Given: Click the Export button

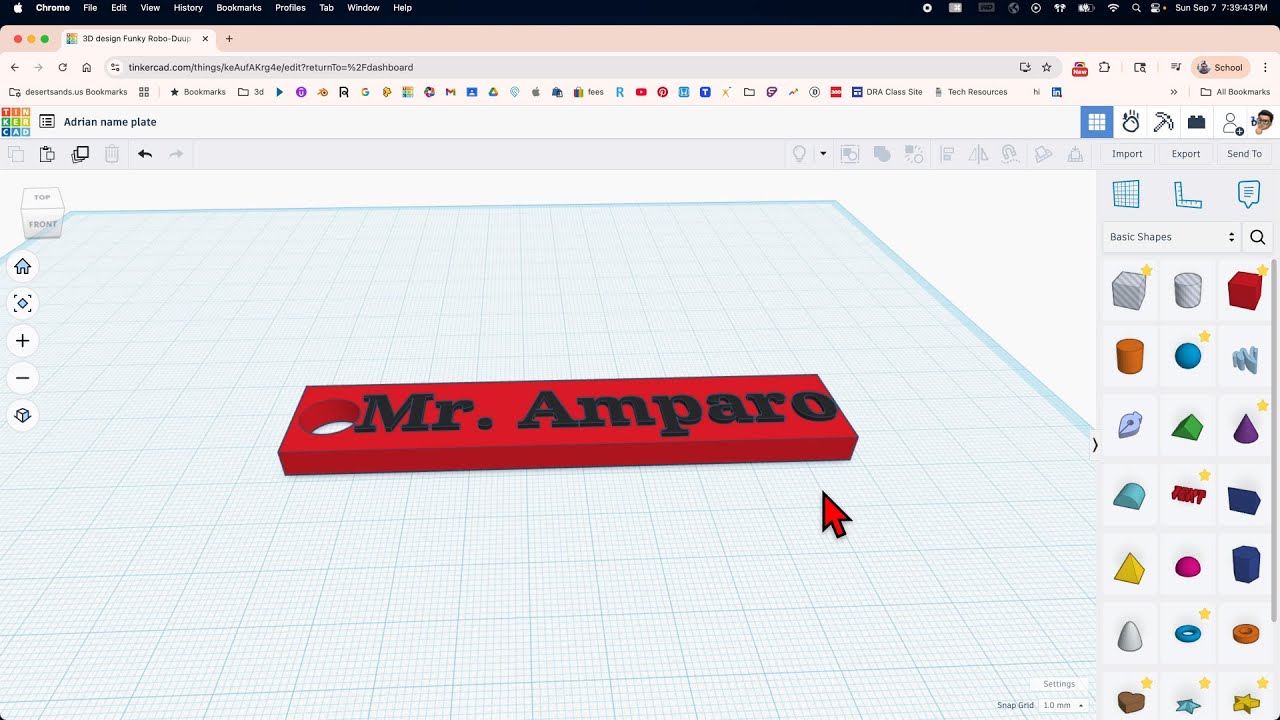Looking at the screenshot, I should [x=1186, y=154].
